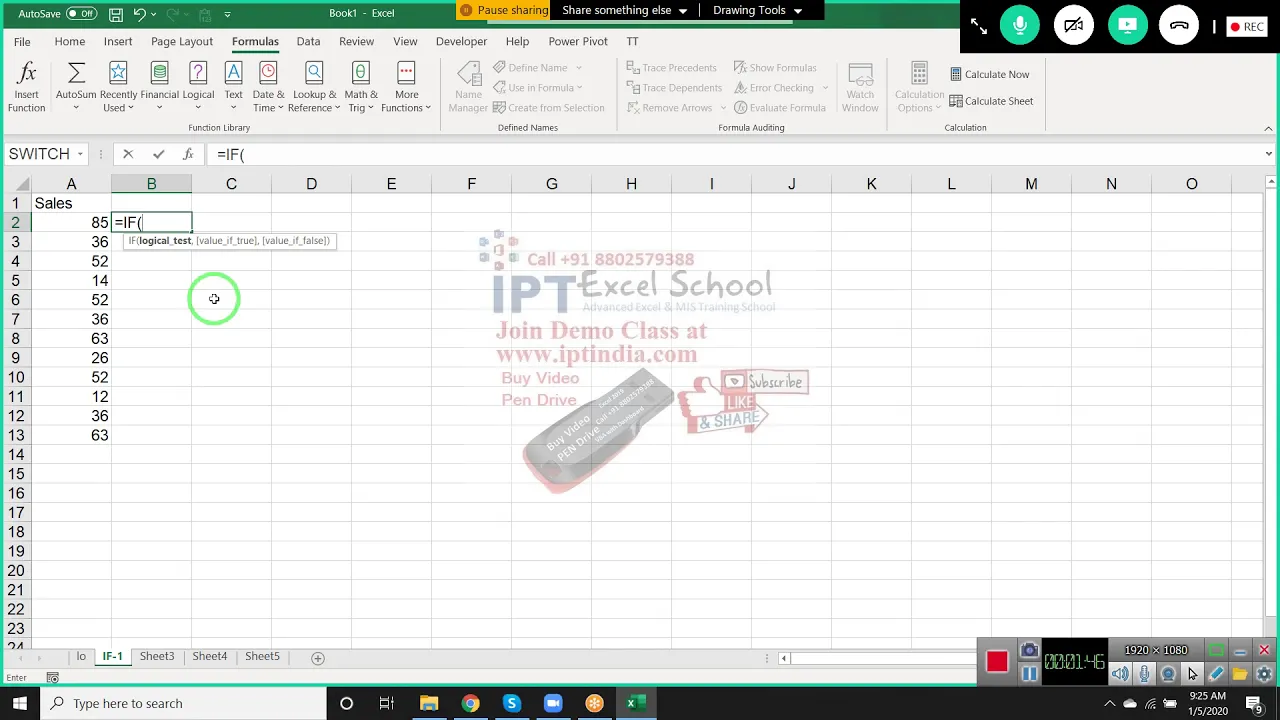Click Calculate Now
This screenshot has height=720, width=1280.
[989, 74]
